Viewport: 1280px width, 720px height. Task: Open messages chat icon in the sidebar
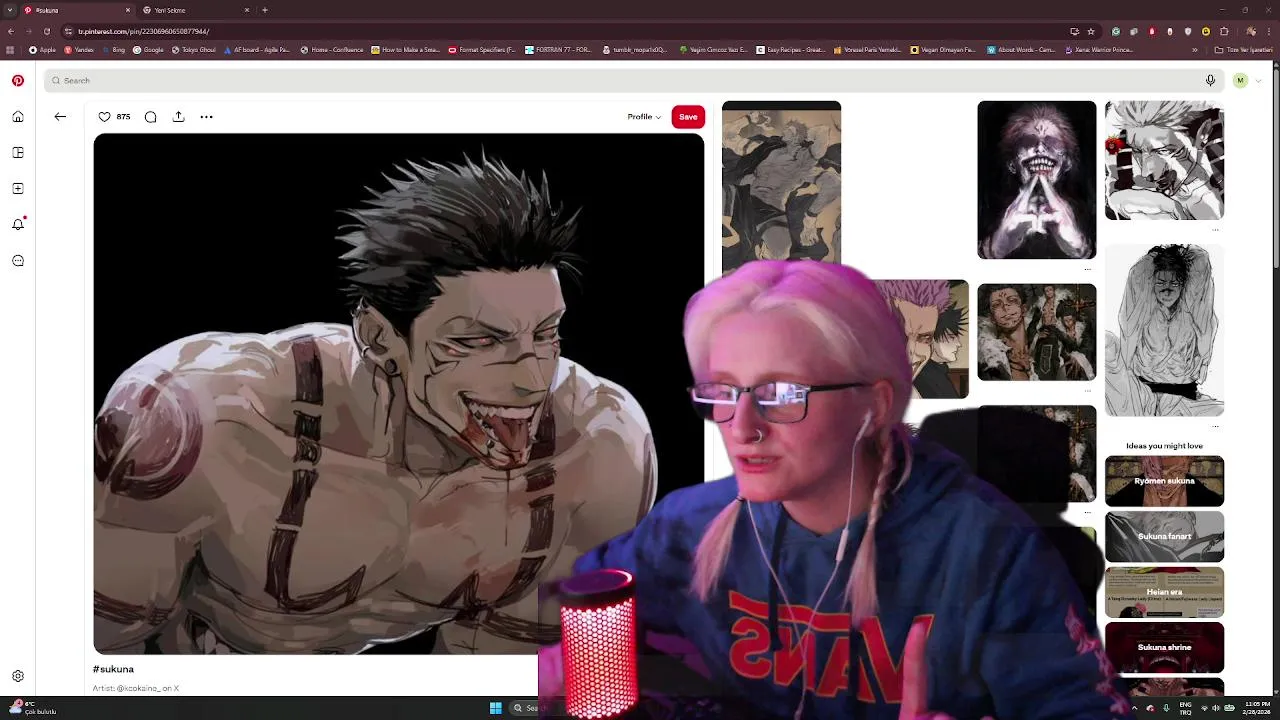pos(18,261)
